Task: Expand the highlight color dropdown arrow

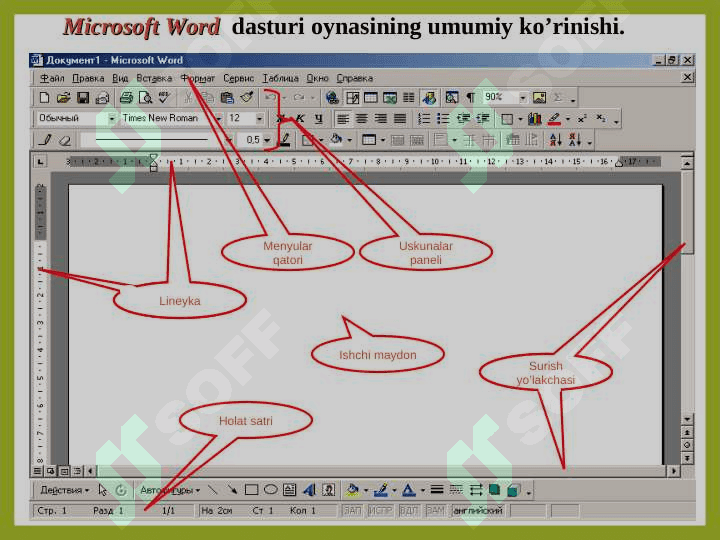Action: coord(568,119)
